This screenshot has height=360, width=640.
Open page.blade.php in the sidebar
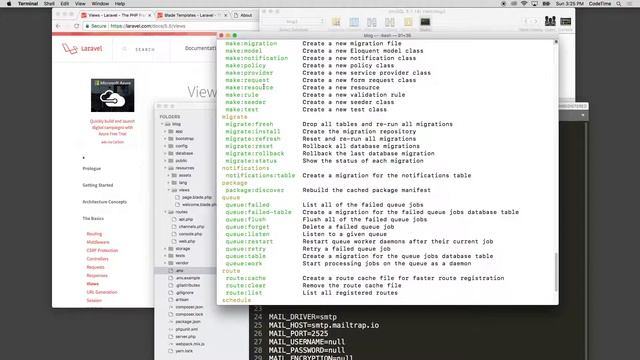(x=196, y=198)
